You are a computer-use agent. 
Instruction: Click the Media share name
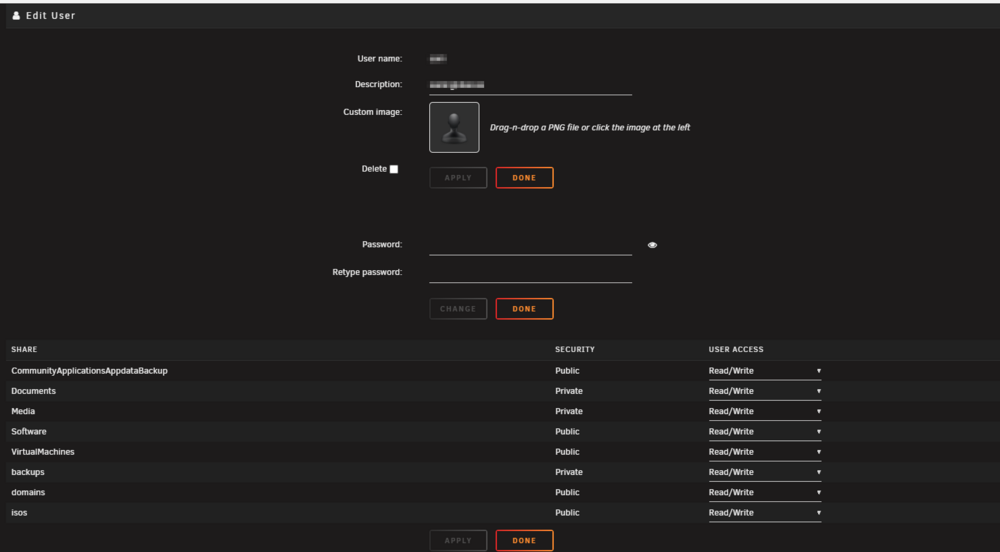click(23, 412)
